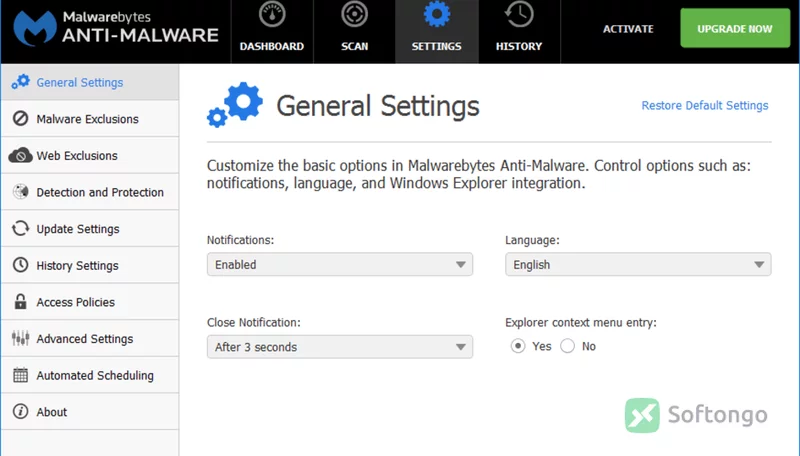Image resolution: width=800 pixels, height=456 pixels.
Task: Open the Notifications dropdown showing Enabled
Action: tap(340, 265)
